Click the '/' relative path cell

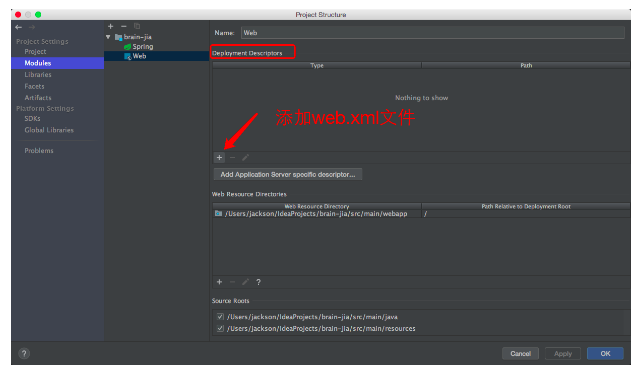click(x=526, y=213)
